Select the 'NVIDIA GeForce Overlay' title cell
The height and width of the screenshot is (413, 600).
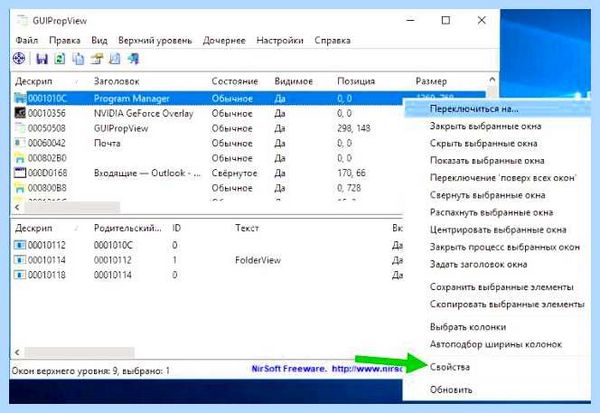143,113
